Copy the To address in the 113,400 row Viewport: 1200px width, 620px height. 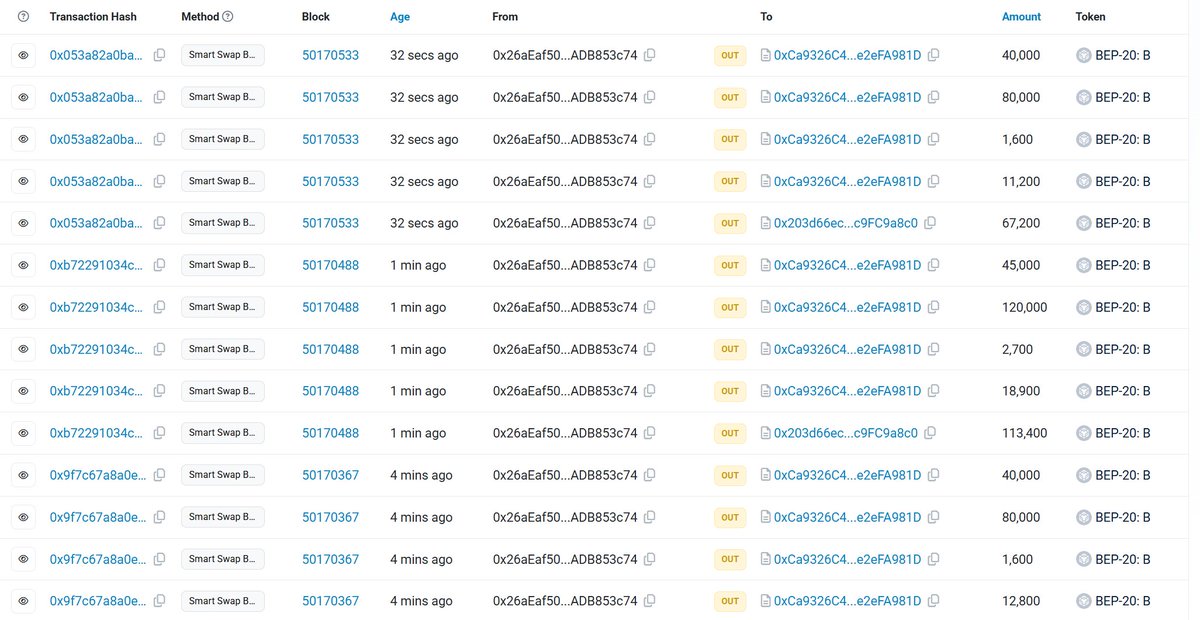click(x=931, y=434)
